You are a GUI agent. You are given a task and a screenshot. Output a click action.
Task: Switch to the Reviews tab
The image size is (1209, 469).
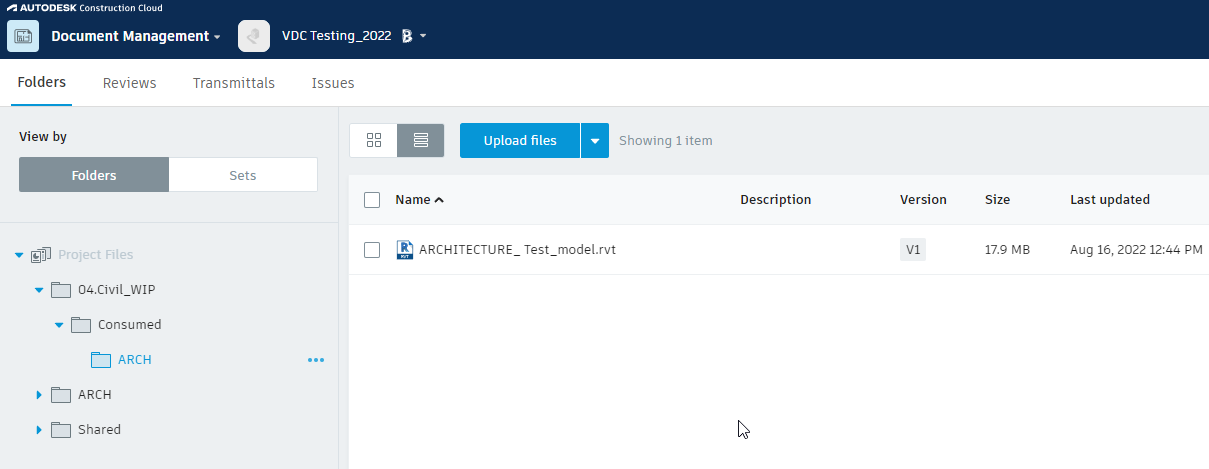click(x=130, y=83)
